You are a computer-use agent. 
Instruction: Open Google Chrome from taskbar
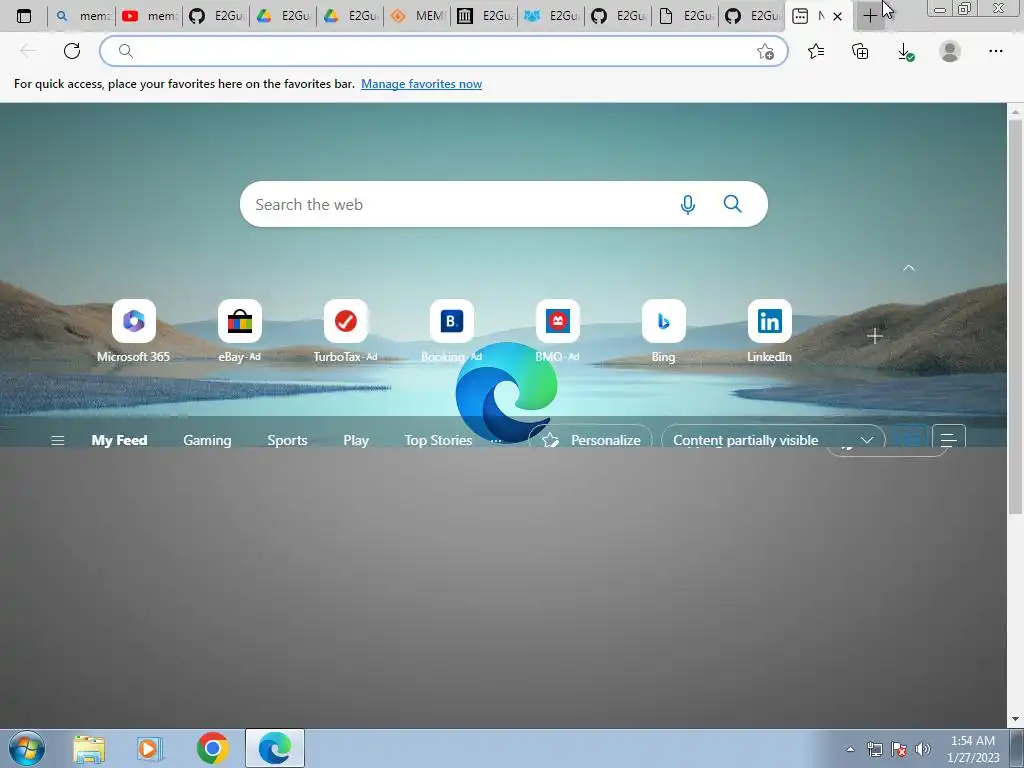(212, 748)
